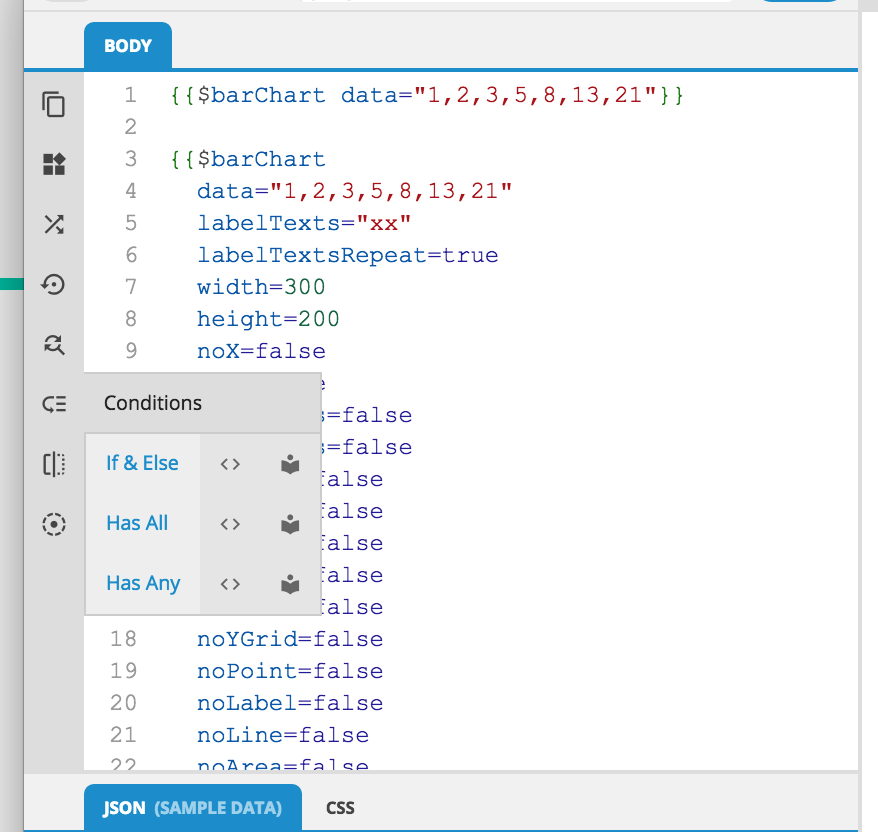
Task: Select the copy/duplicate icon in the sidebar
Action: [53, 104]
